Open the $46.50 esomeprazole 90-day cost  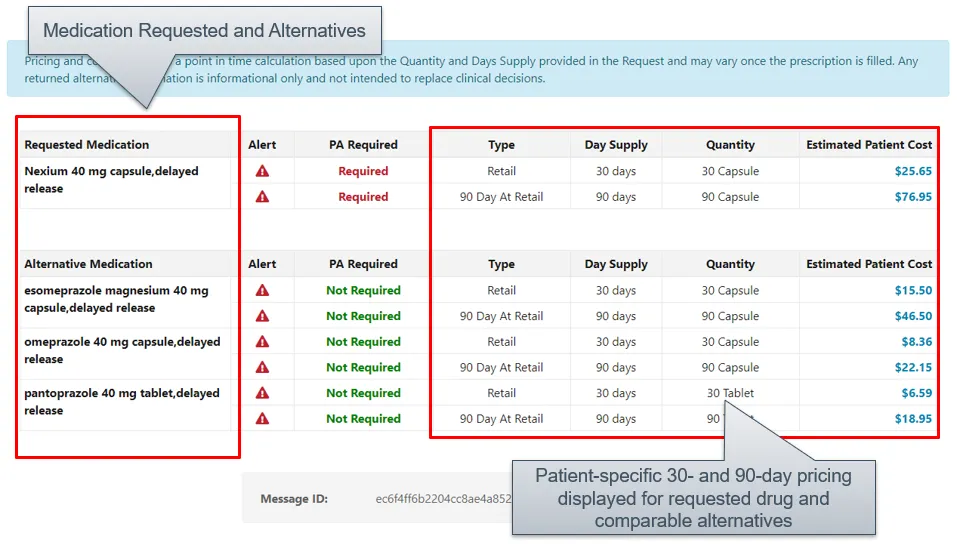click(913, 316)
